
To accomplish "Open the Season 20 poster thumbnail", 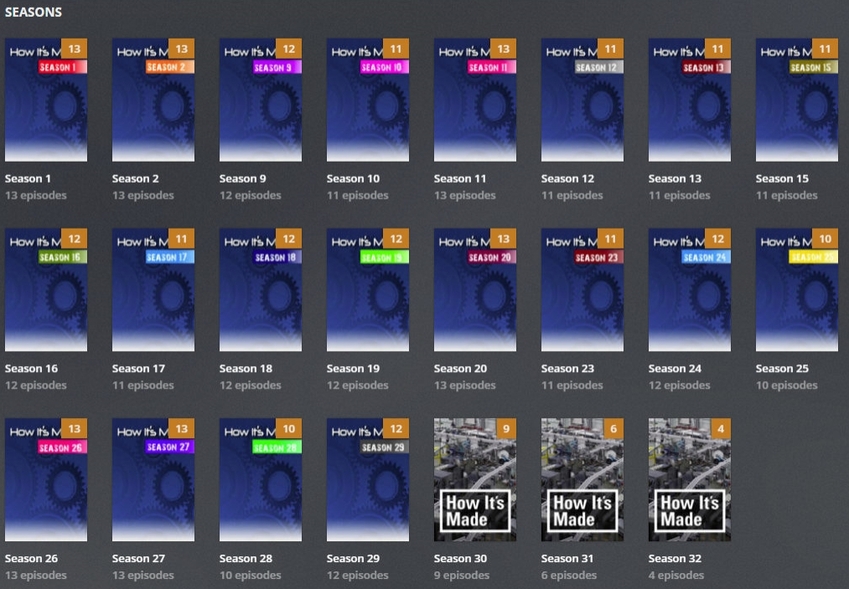I will coord(475,290).
